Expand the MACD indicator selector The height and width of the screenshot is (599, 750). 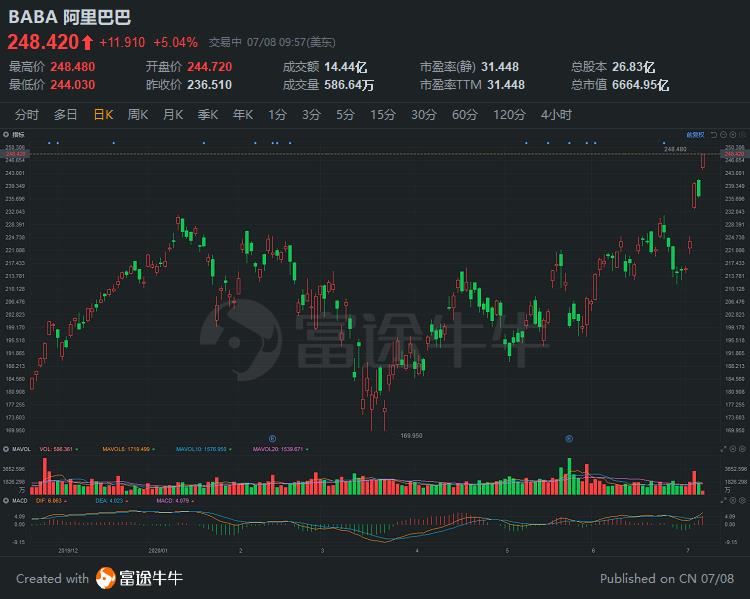[x=6, y=500]
